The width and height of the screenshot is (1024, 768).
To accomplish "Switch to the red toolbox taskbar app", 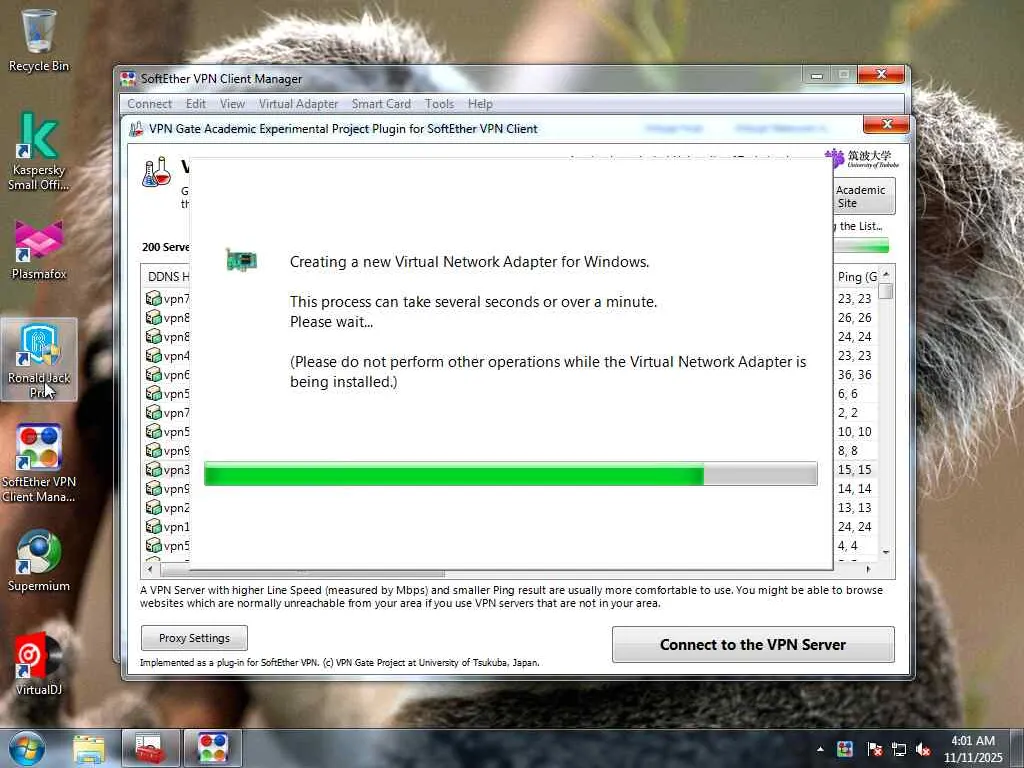I will click(x=151, y=749).
